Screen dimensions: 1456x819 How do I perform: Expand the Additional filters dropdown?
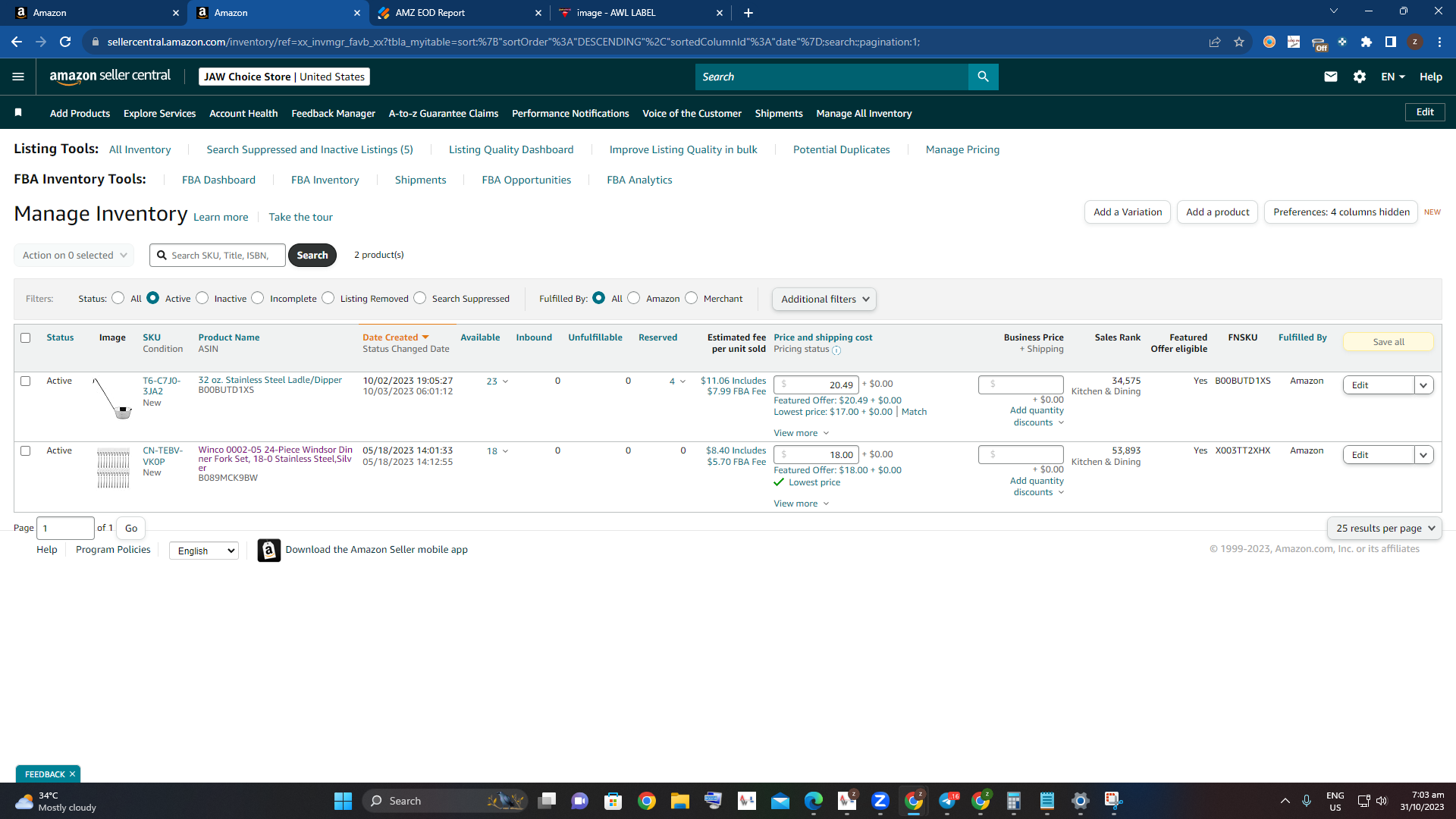(x=824, y=299)
